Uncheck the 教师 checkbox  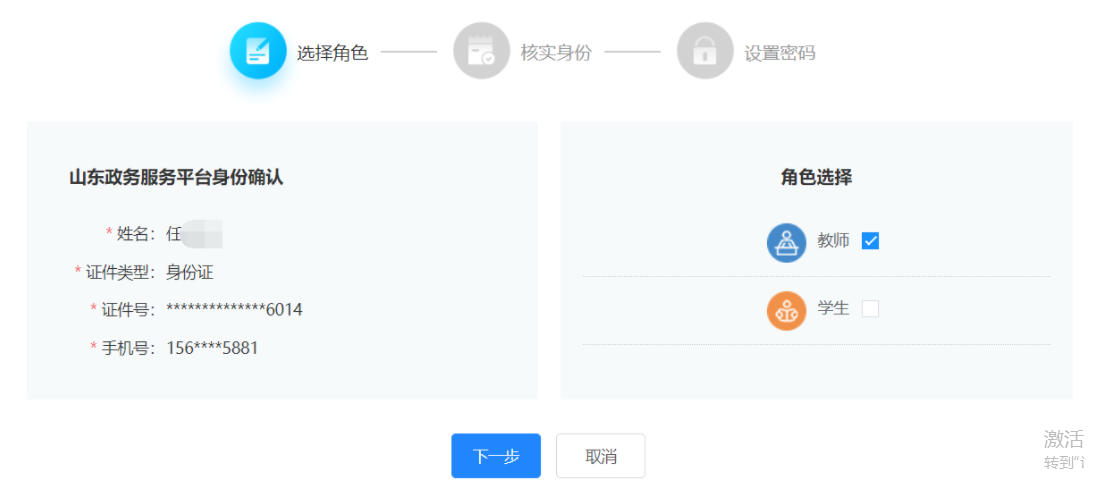pos(870,241)
